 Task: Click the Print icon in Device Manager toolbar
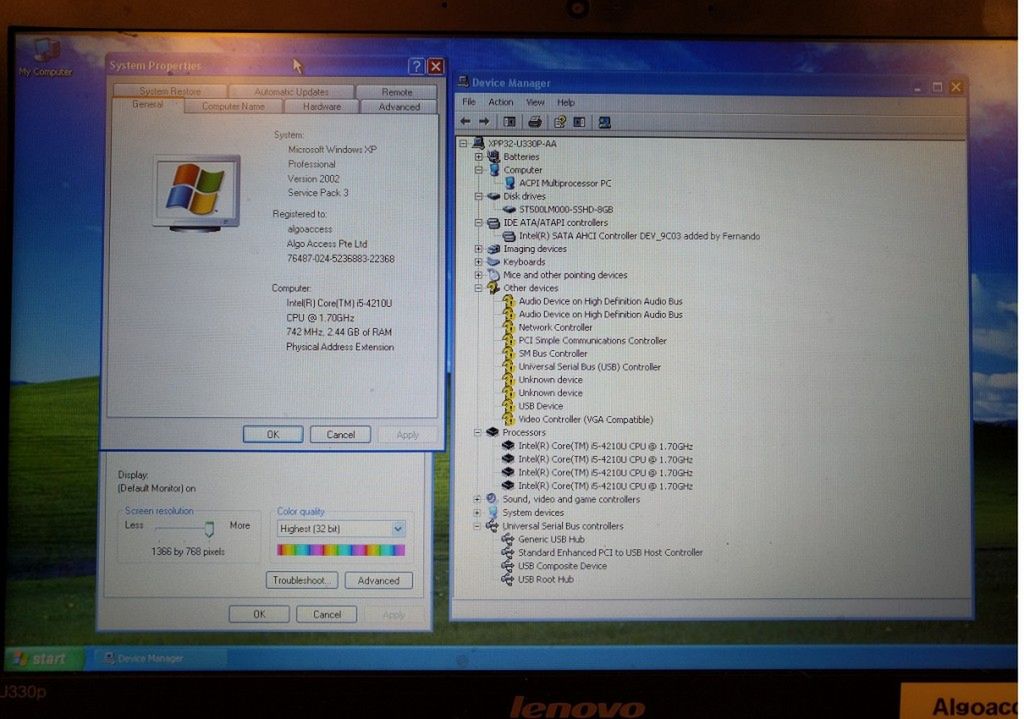(x=535, y=121)
